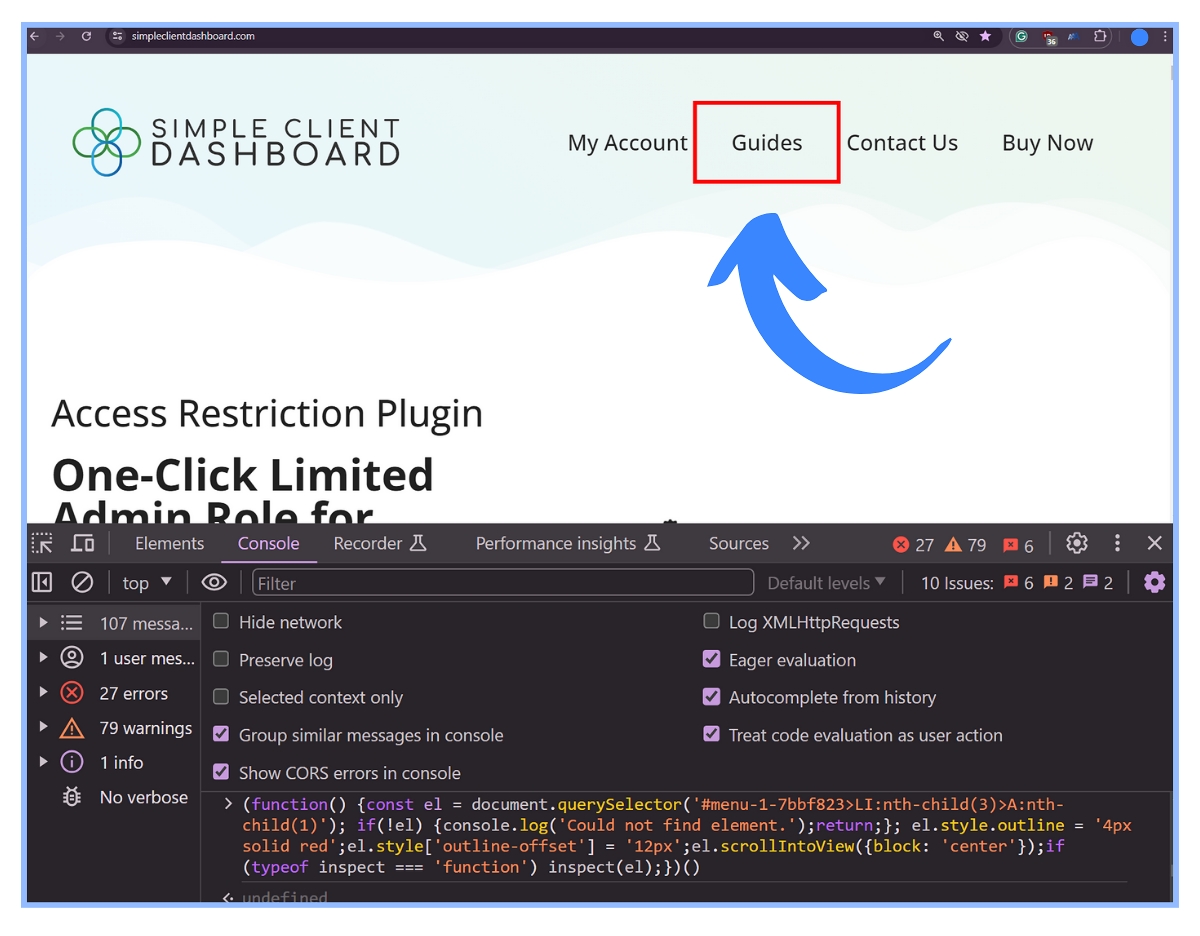Open the purple console settings gear

click(1155, 582)
